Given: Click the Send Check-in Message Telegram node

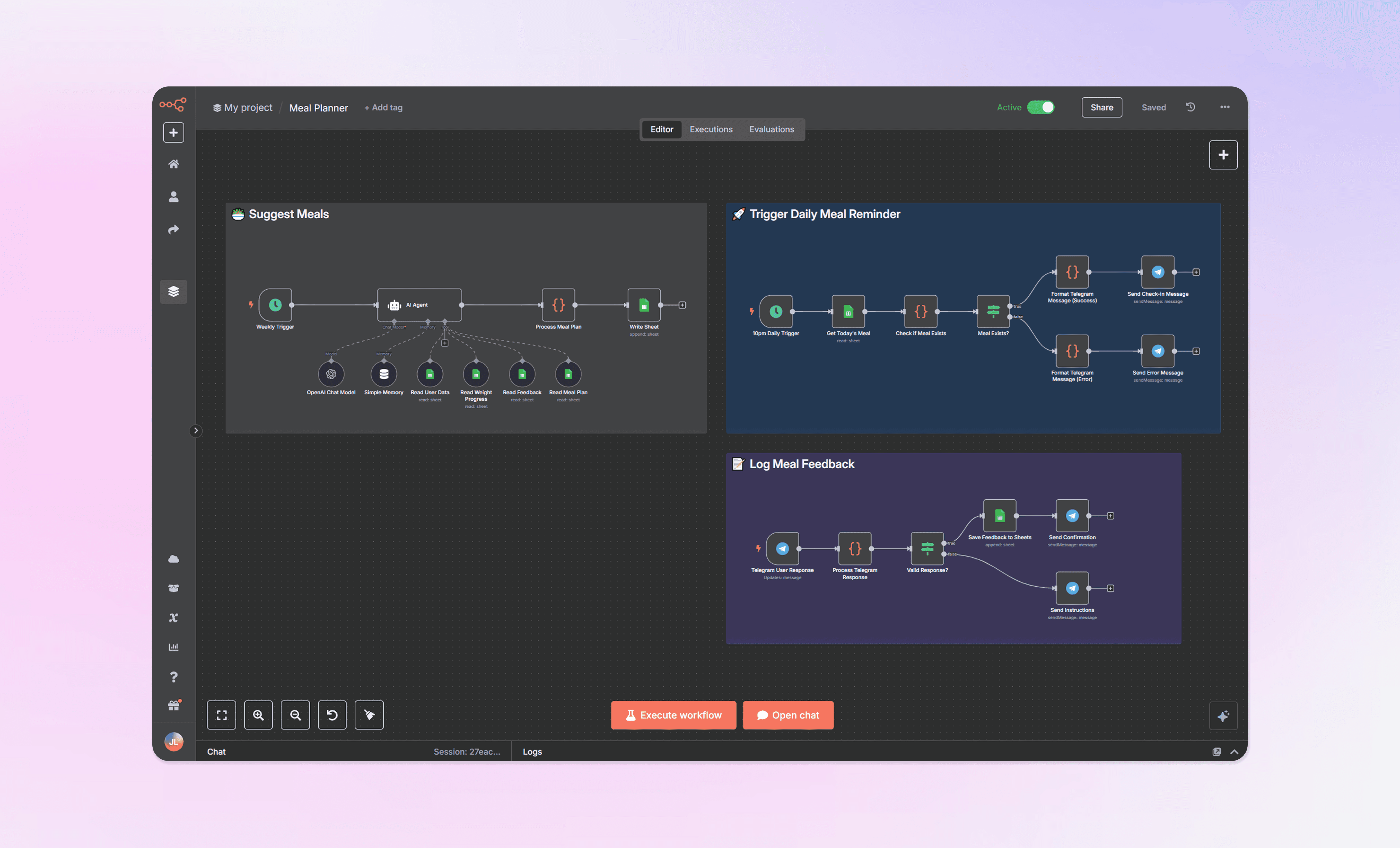Looking at the screenshot, I should 1157,272.
